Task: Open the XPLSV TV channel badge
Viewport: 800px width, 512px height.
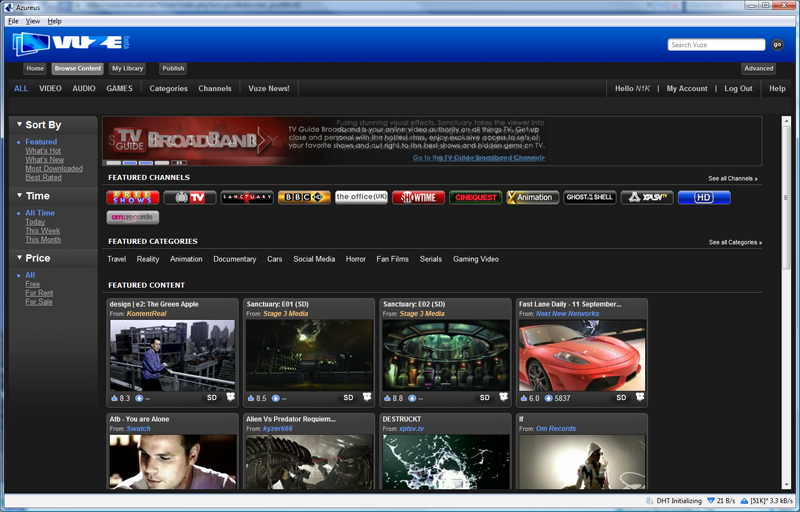Action: coord(647,197)
